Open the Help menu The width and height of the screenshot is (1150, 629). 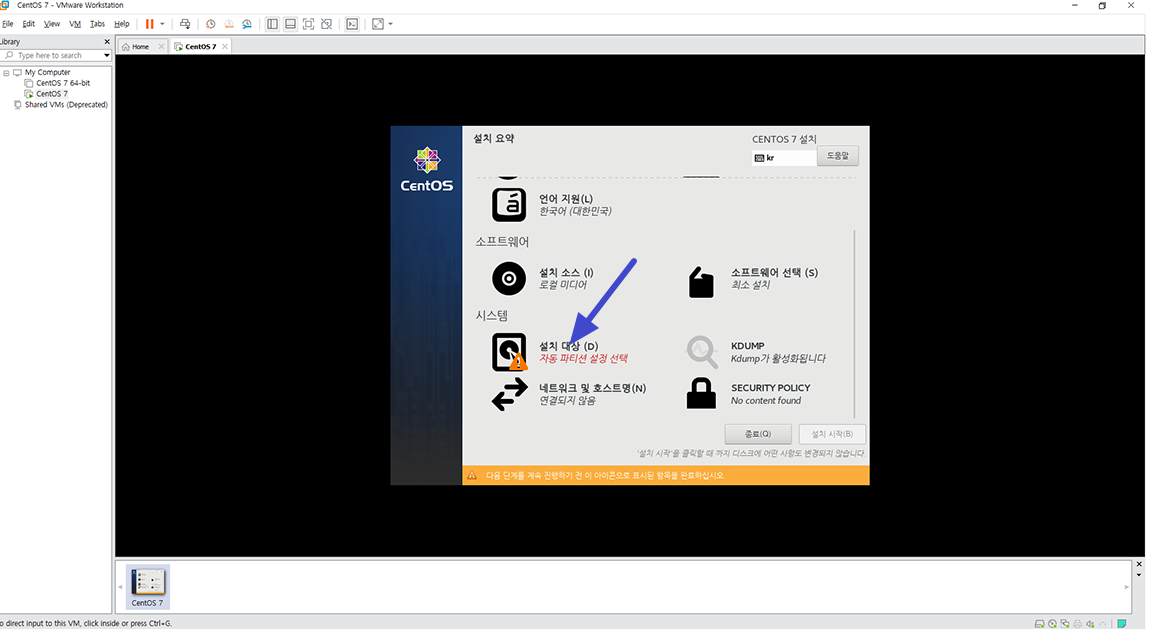pyautogui.click(x=122, y=24)
